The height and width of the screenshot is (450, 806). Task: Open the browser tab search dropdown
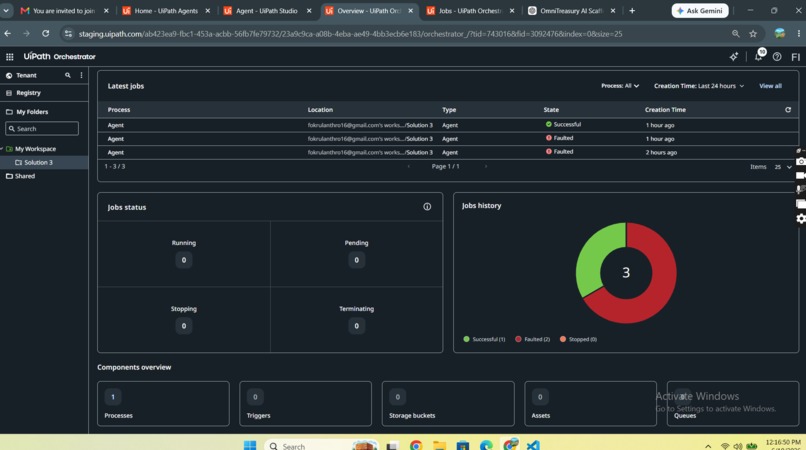click(6, 10)
